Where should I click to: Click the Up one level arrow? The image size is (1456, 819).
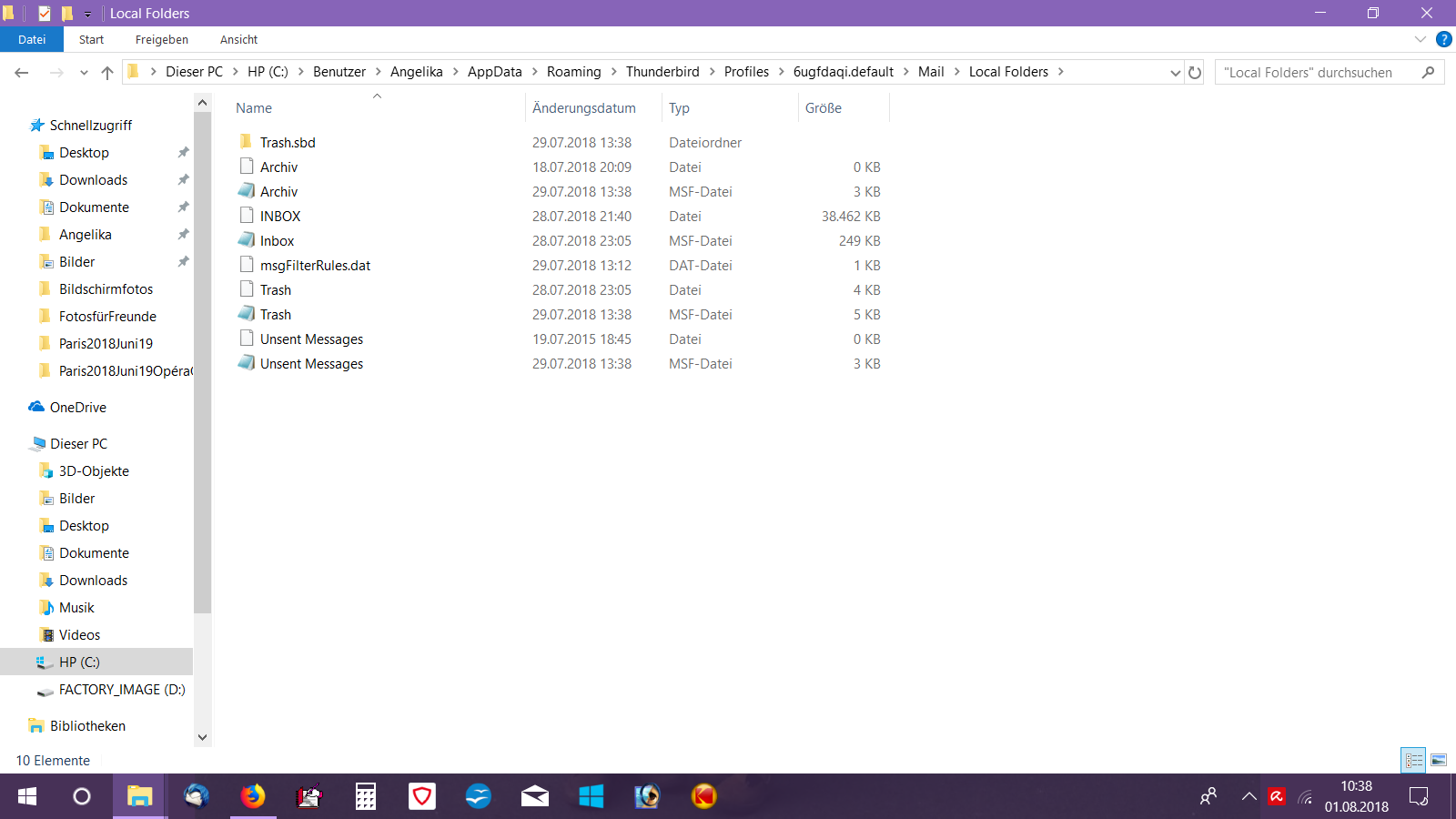pyautogui.click(x=107, y=73)
